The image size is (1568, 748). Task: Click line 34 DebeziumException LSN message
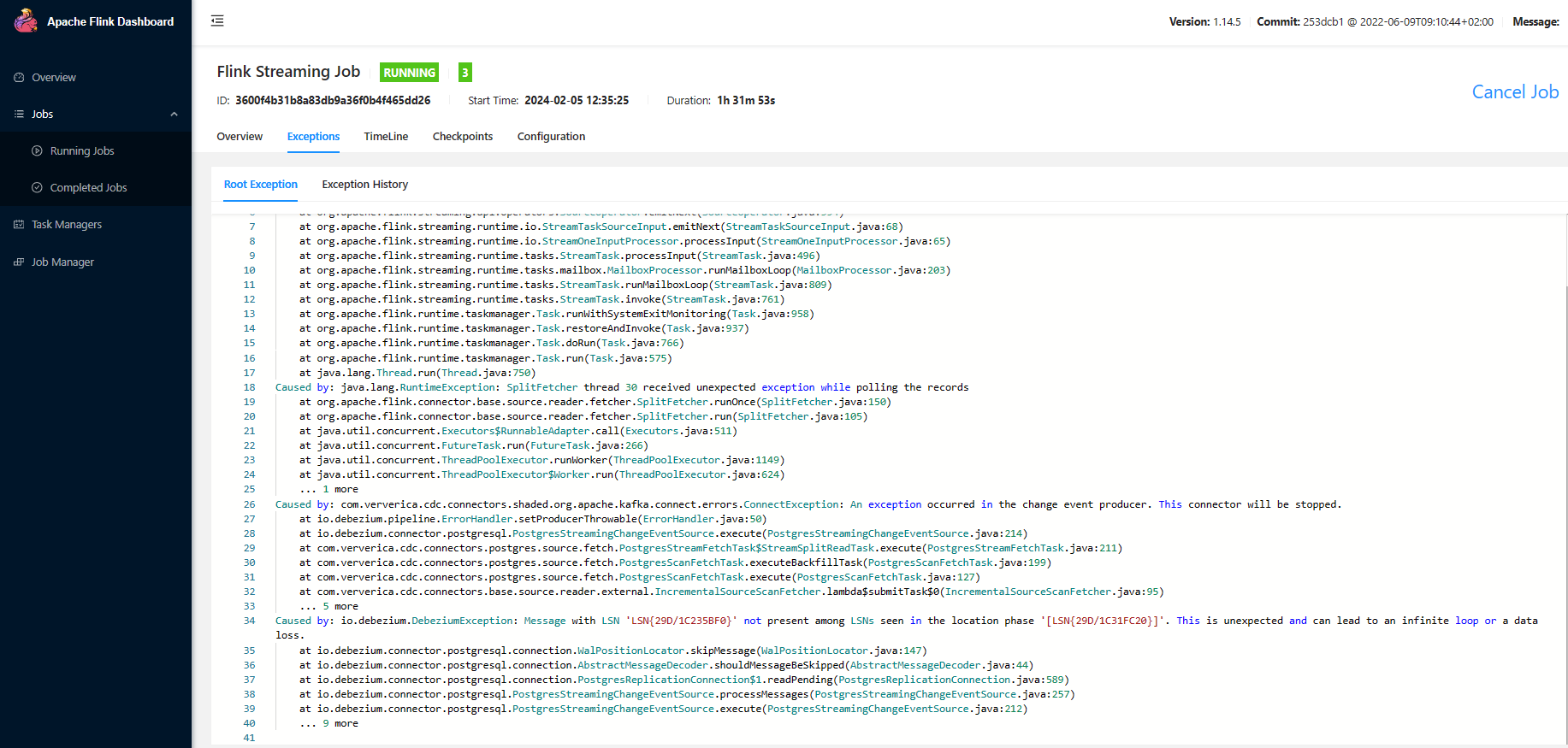coord(907,628)
